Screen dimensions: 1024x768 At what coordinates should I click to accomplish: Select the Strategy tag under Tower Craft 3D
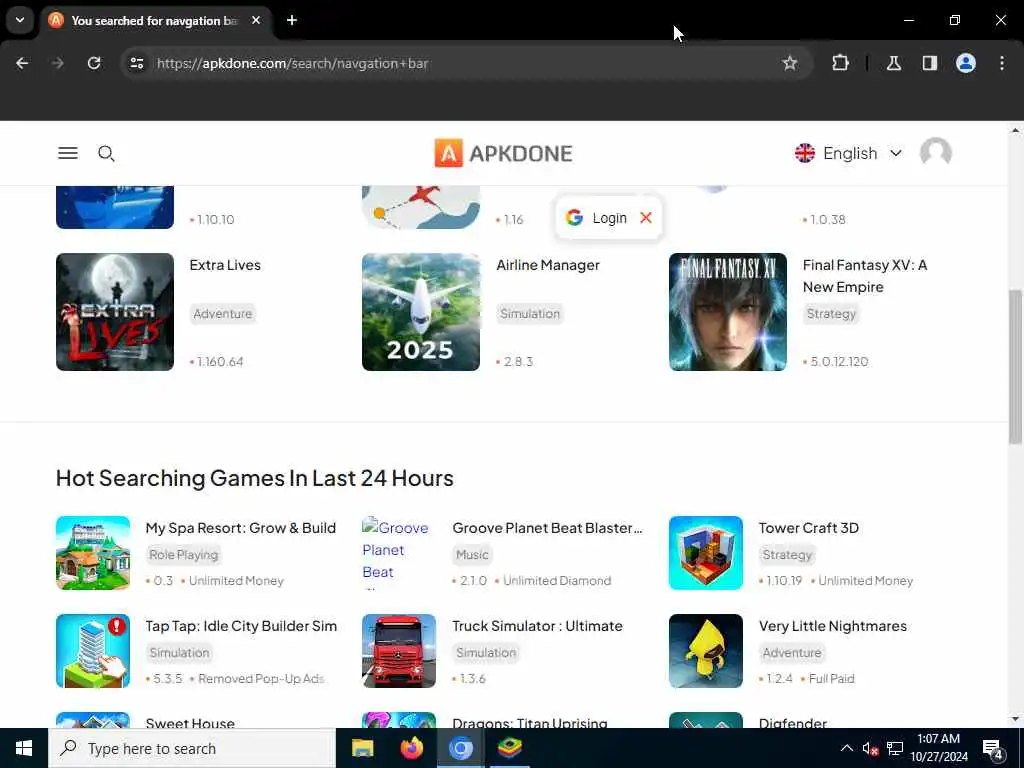pos(787,554)
